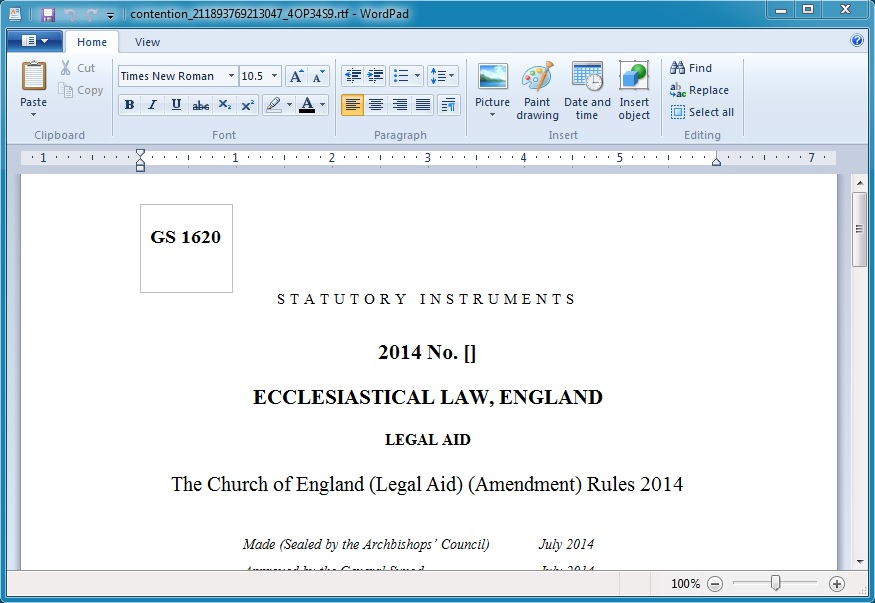The width and height of the screenshot is (875, 603).
Task: Click the Find button
Action: coord(691,68)
